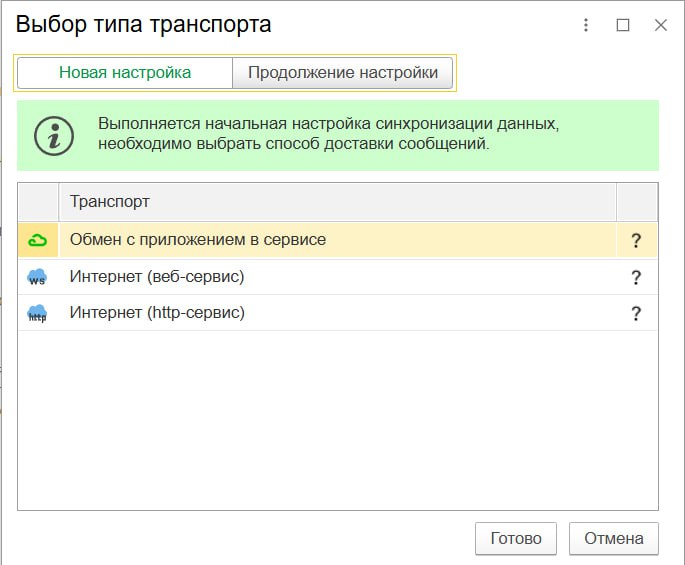Select the Обмен с приложением в сервисе row
The height and width of the screenshot is (565, 685).
198,240
